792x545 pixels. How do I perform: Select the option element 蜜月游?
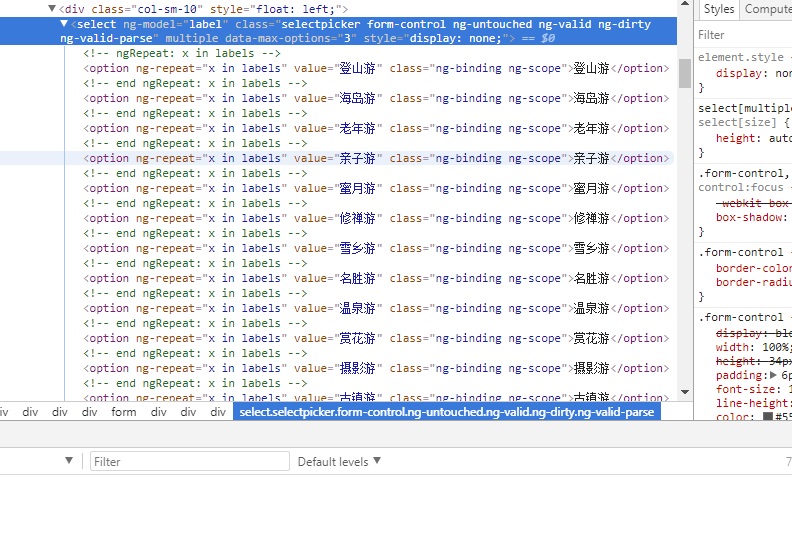coord(376,188)
